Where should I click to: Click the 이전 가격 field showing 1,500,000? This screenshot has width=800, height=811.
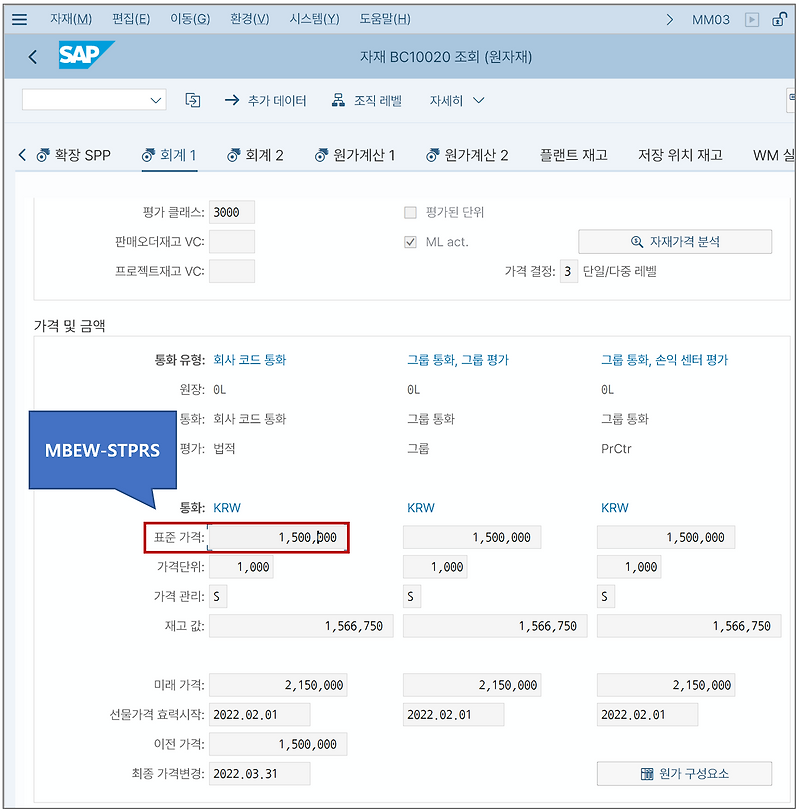[278, 744]
